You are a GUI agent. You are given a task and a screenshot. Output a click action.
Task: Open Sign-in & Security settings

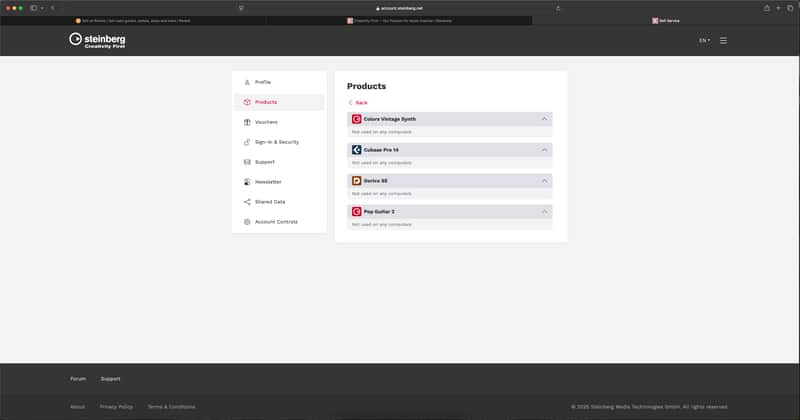(x=277, y=142)
